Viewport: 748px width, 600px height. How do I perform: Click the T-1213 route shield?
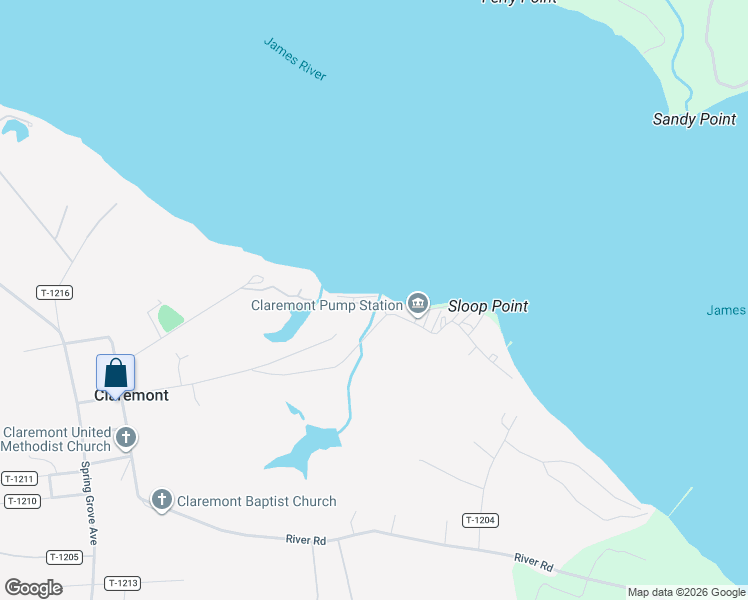click(123, 583)
